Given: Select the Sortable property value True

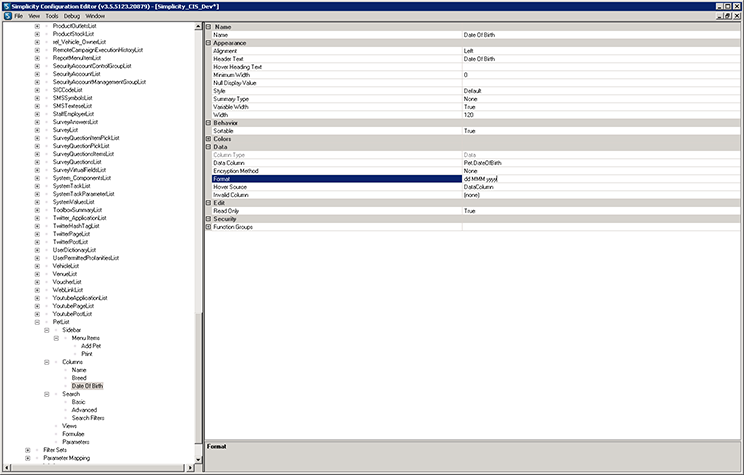Looking at the screenshot, I should tap(601, 131).
